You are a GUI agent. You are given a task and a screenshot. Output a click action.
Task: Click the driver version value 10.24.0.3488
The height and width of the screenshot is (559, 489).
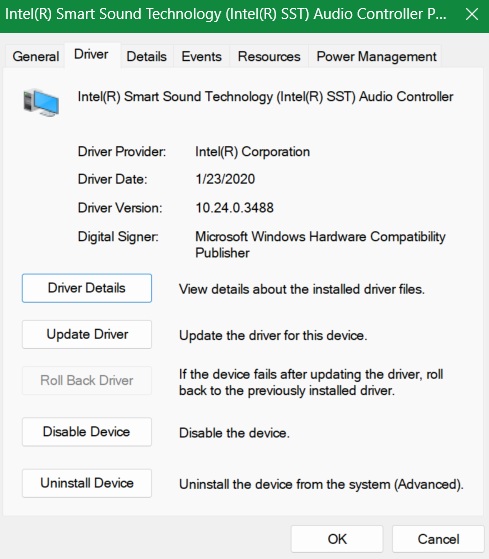[234, 208]
